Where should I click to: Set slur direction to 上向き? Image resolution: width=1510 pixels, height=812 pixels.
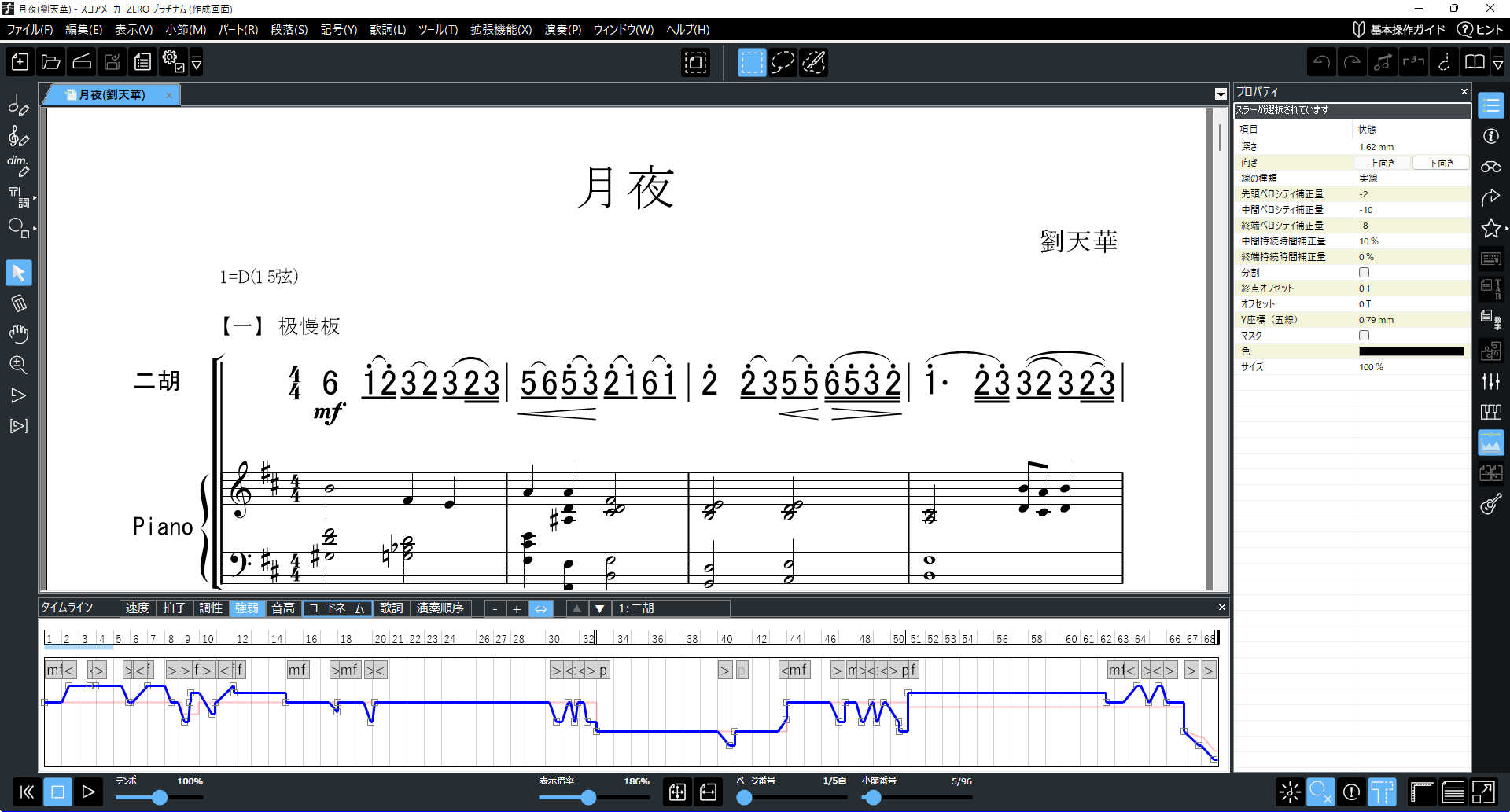(1382, 163)
